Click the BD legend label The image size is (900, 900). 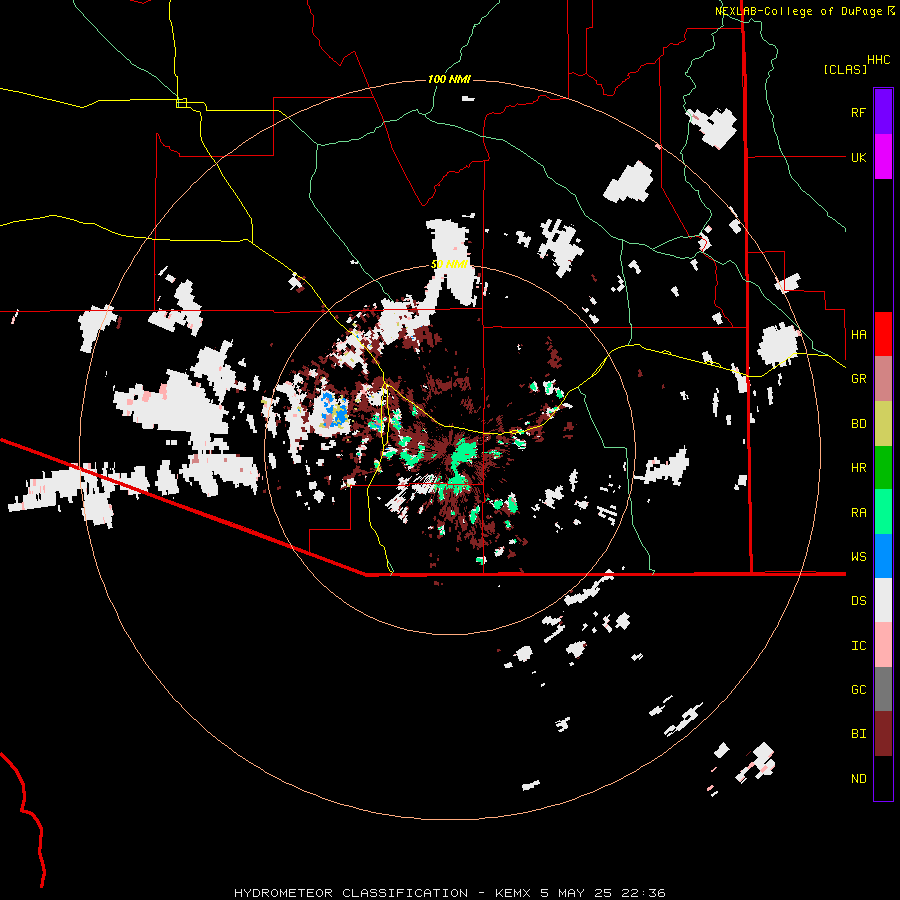click(858, 424)
